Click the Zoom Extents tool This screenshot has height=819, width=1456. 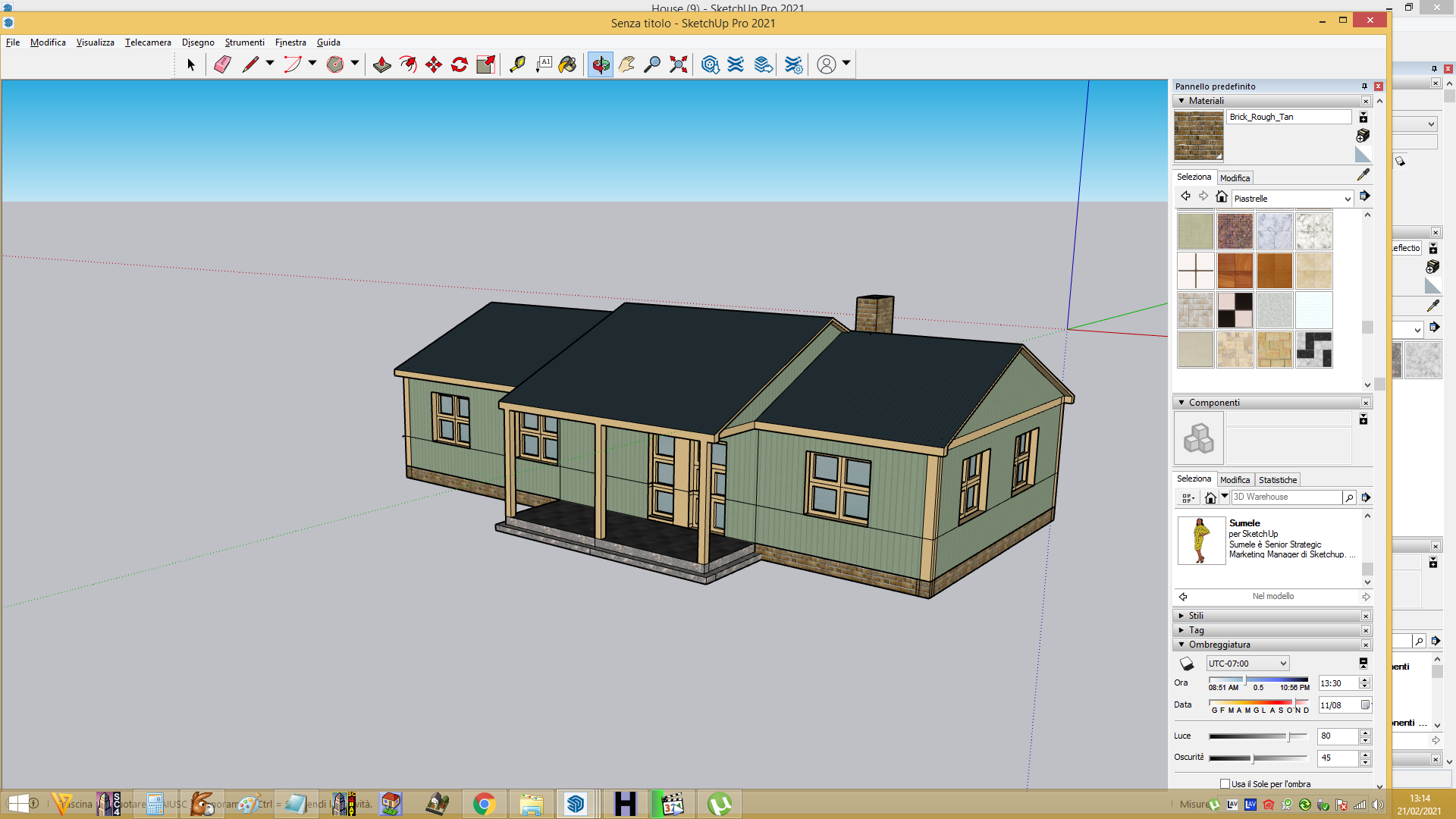click(679, 64)
